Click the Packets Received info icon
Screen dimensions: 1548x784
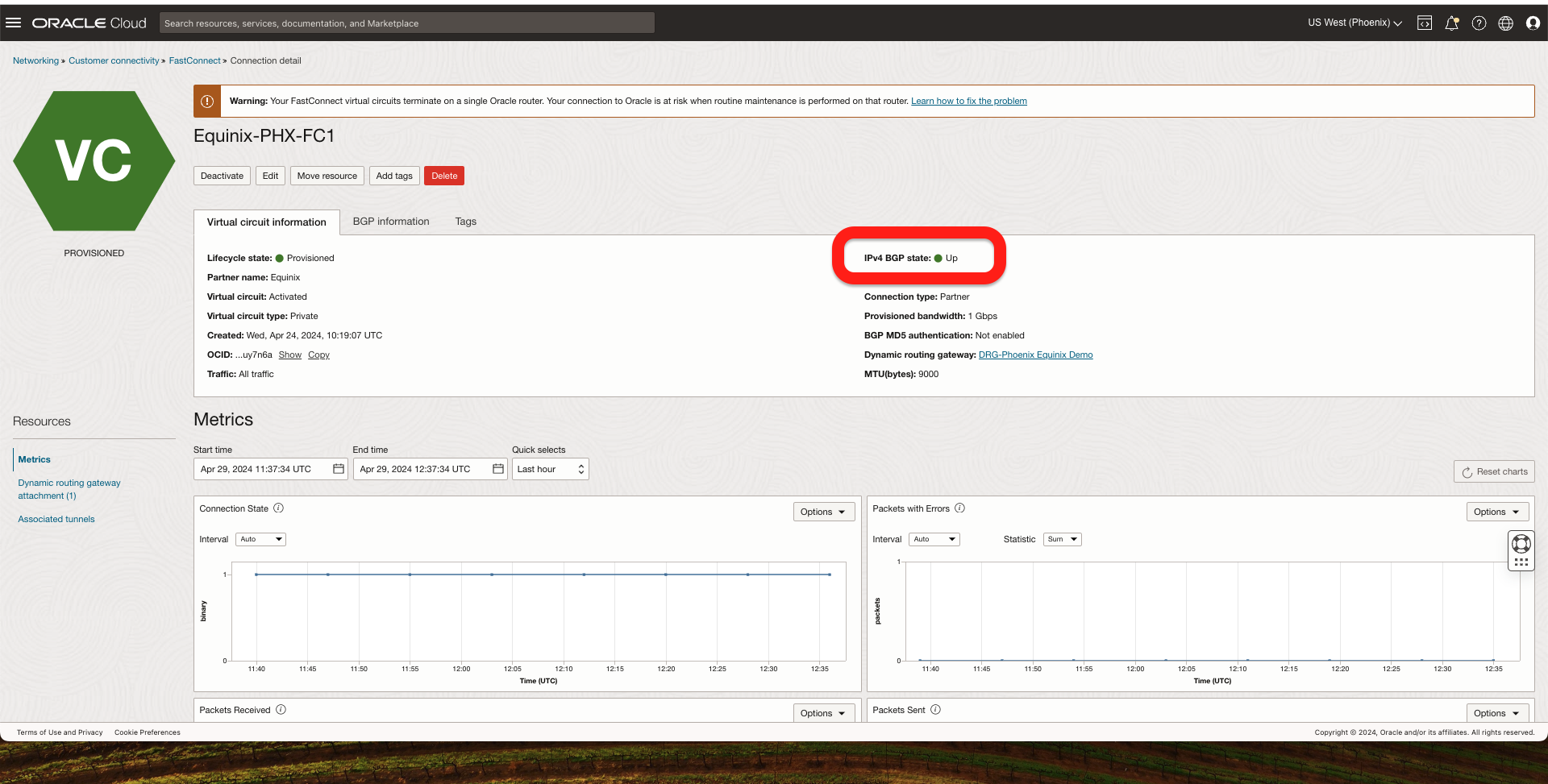point(280,709)
